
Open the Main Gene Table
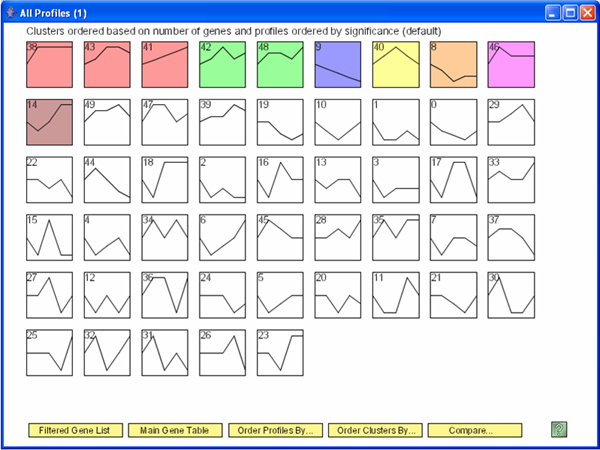point(175,430)
